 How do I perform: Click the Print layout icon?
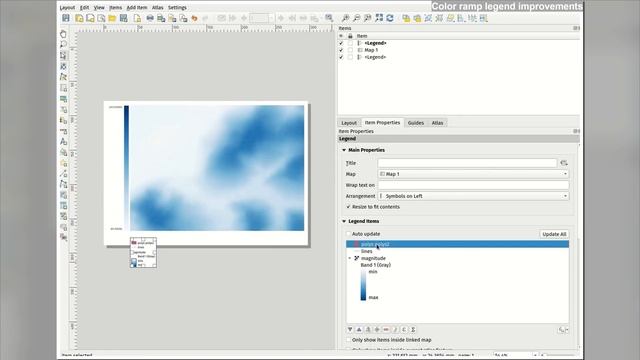pos(150,18)
